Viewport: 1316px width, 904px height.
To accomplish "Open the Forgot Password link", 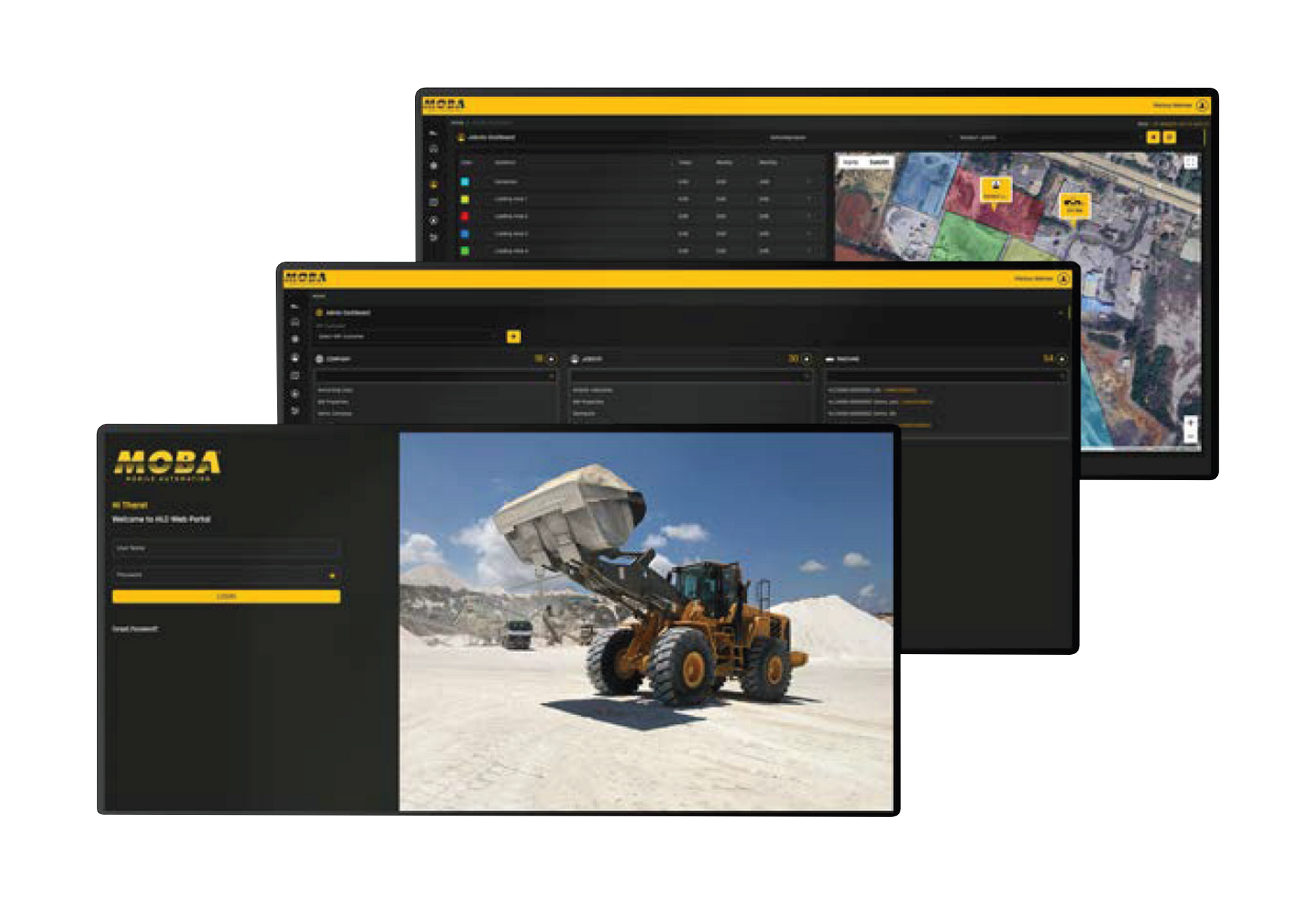I will click(x=135, y=629).
